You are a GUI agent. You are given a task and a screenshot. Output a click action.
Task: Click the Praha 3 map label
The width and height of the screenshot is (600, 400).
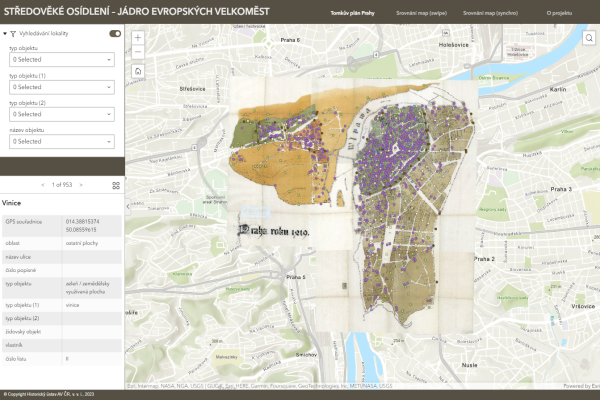click(x=561, y=189)
